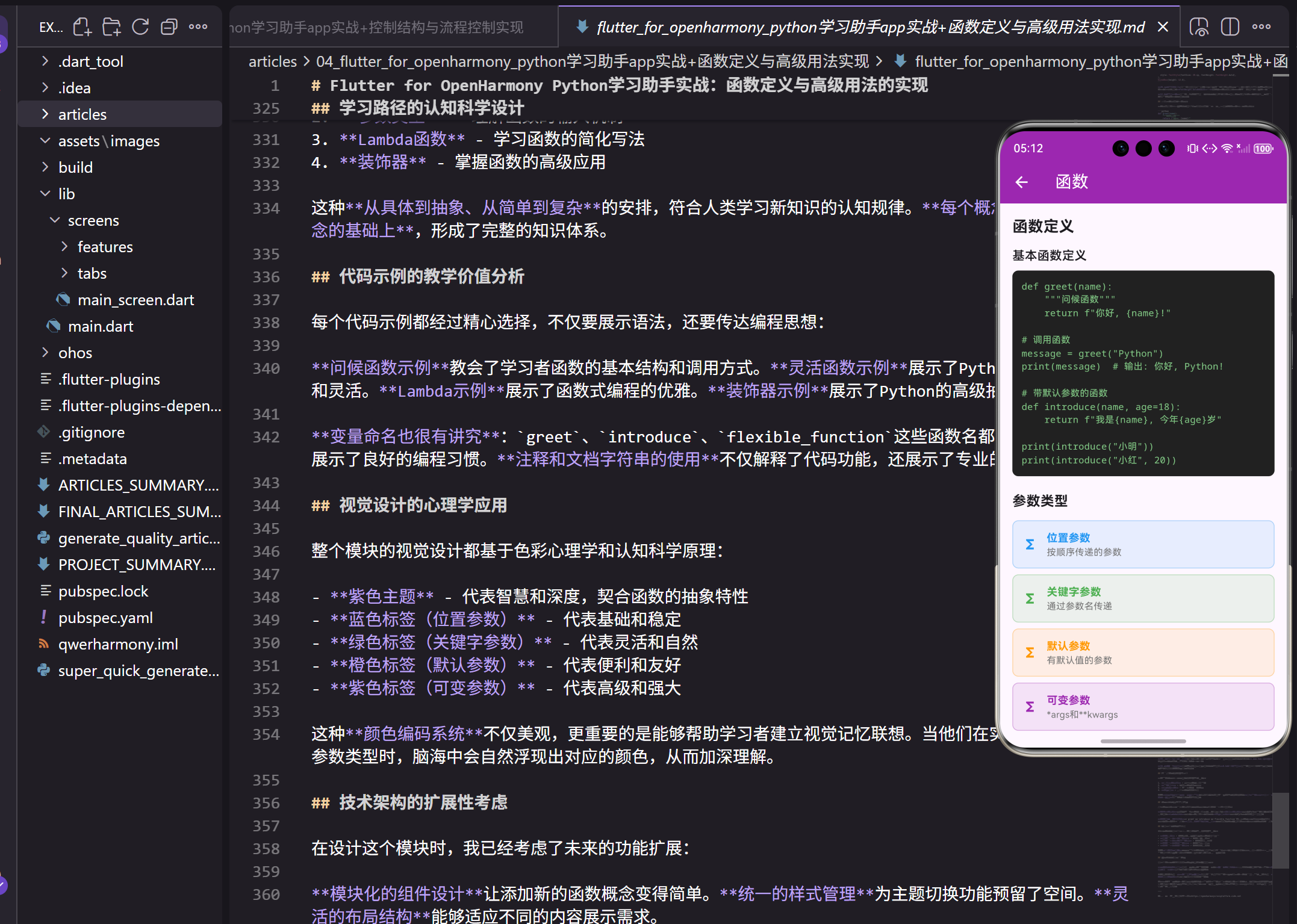1297x924 pixels.
Task: Open the Explorer more actions menu
Action: (198, 26)
